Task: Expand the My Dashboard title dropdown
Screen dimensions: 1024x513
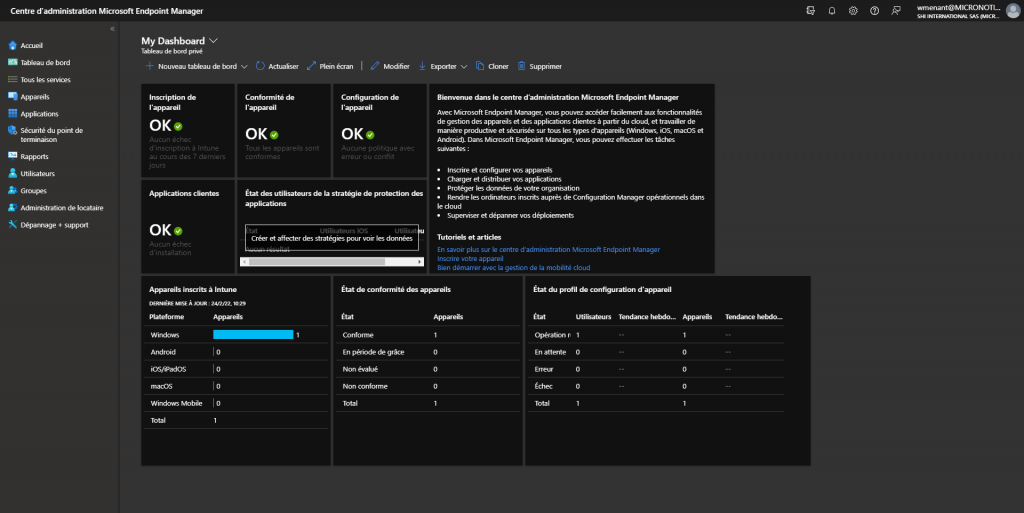Action: pyautogui.click(x=213, y=41)
